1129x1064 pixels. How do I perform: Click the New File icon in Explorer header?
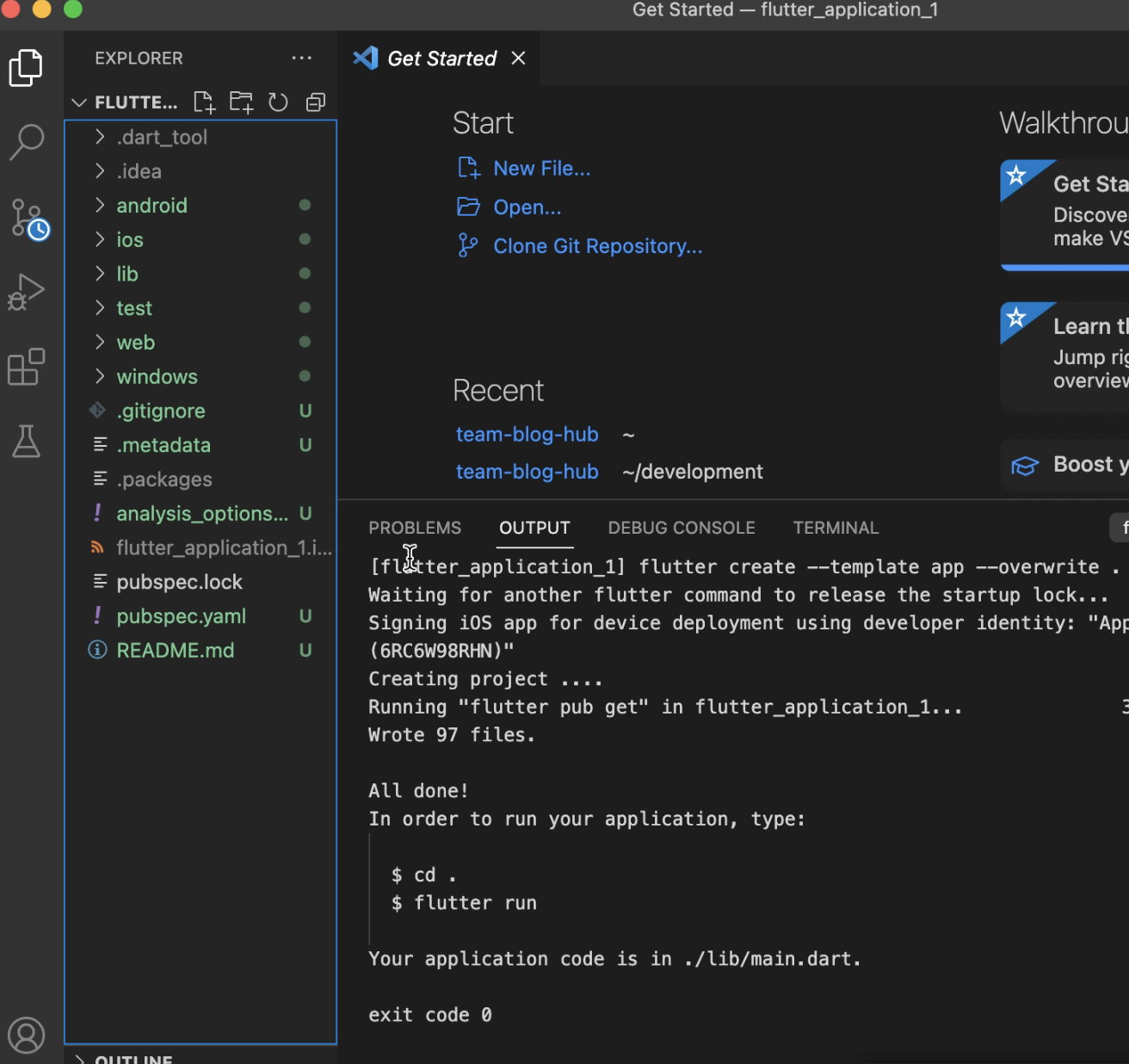[204, 102]
